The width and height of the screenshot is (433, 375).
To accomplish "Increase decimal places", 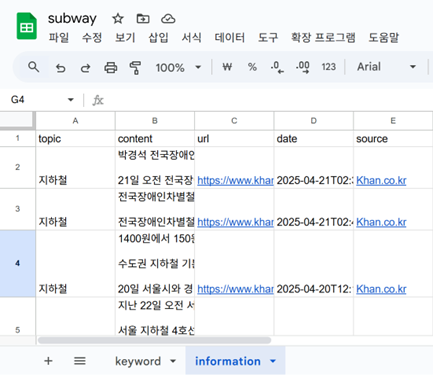I will pyautogui.click(x=303, y=67).
